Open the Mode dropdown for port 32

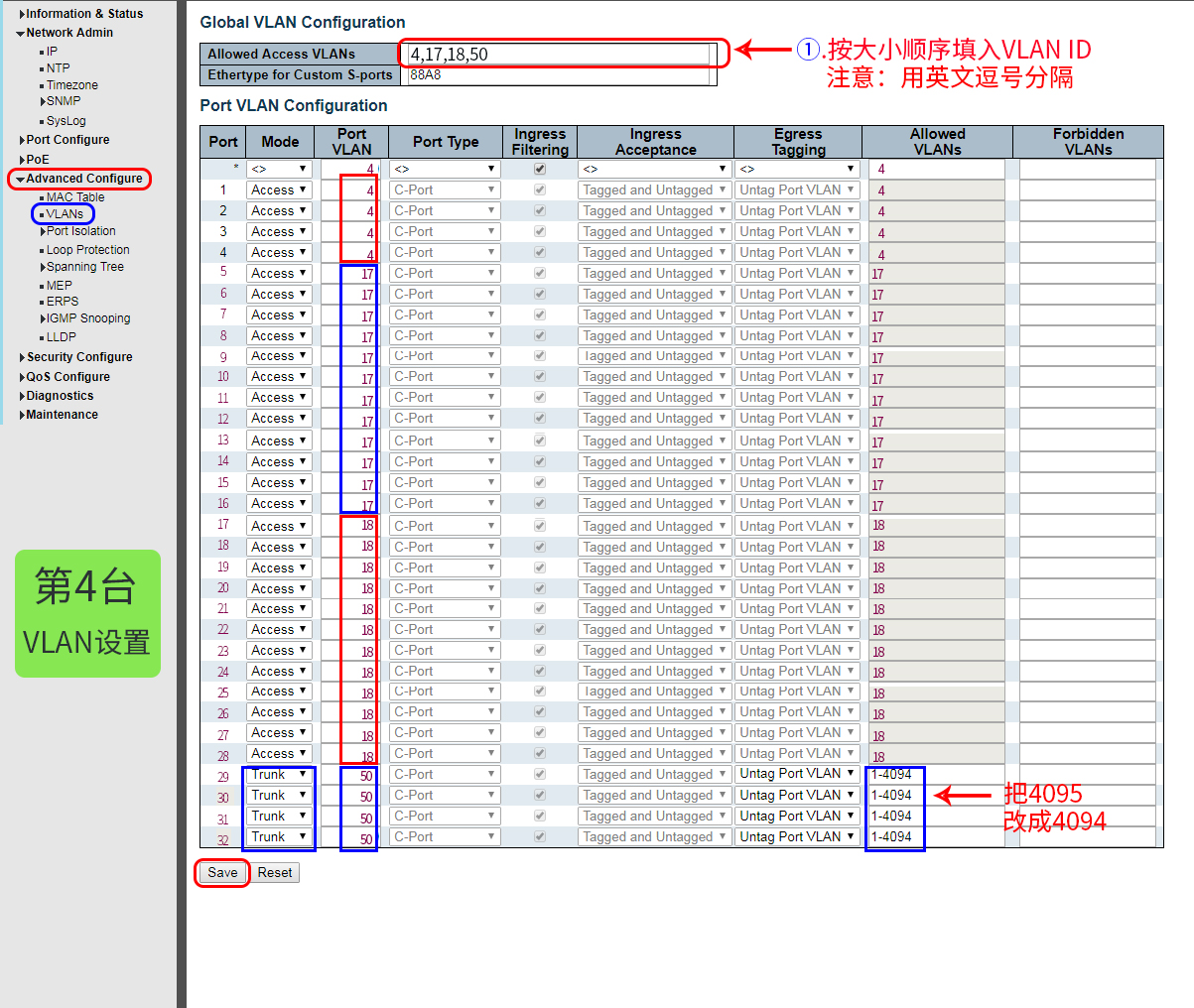[x=280, y=837]
